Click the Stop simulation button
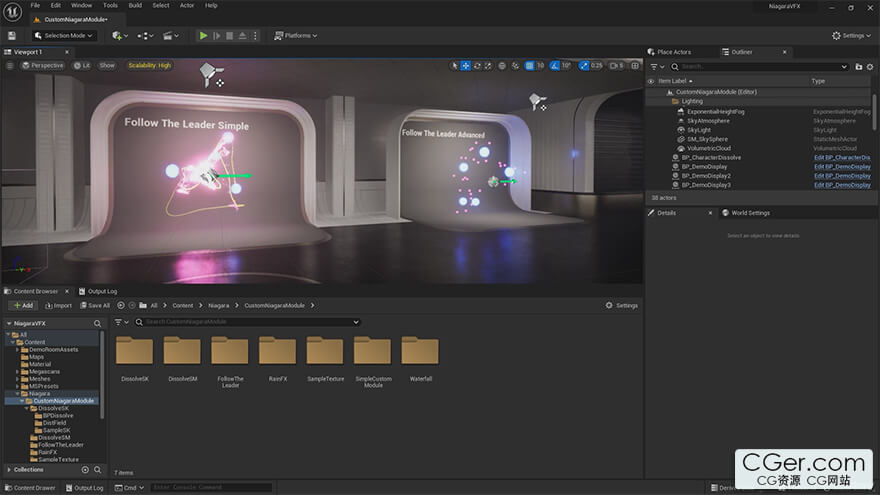 coord(230,35)
